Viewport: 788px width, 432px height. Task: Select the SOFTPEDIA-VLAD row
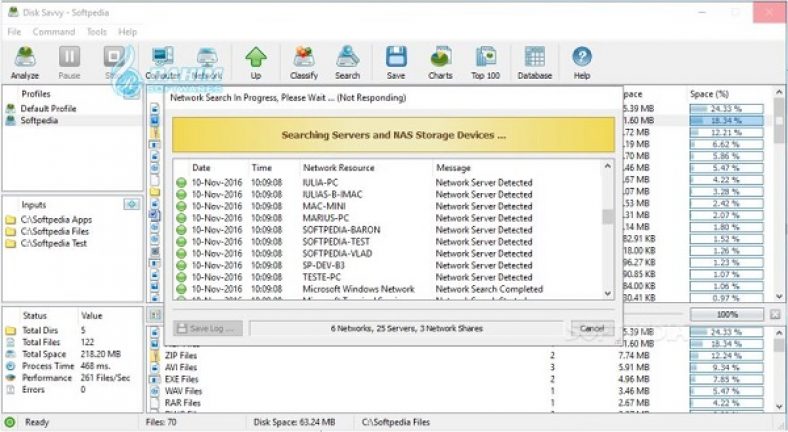(x=387, y=254)
